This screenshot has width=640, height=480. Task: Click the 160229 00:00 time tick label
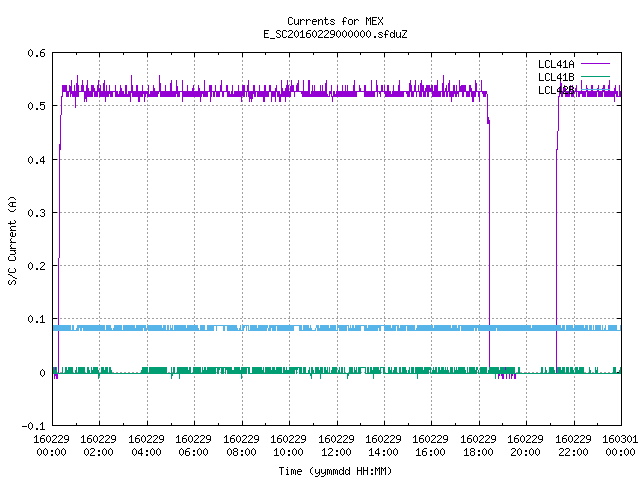click(51, 446)
